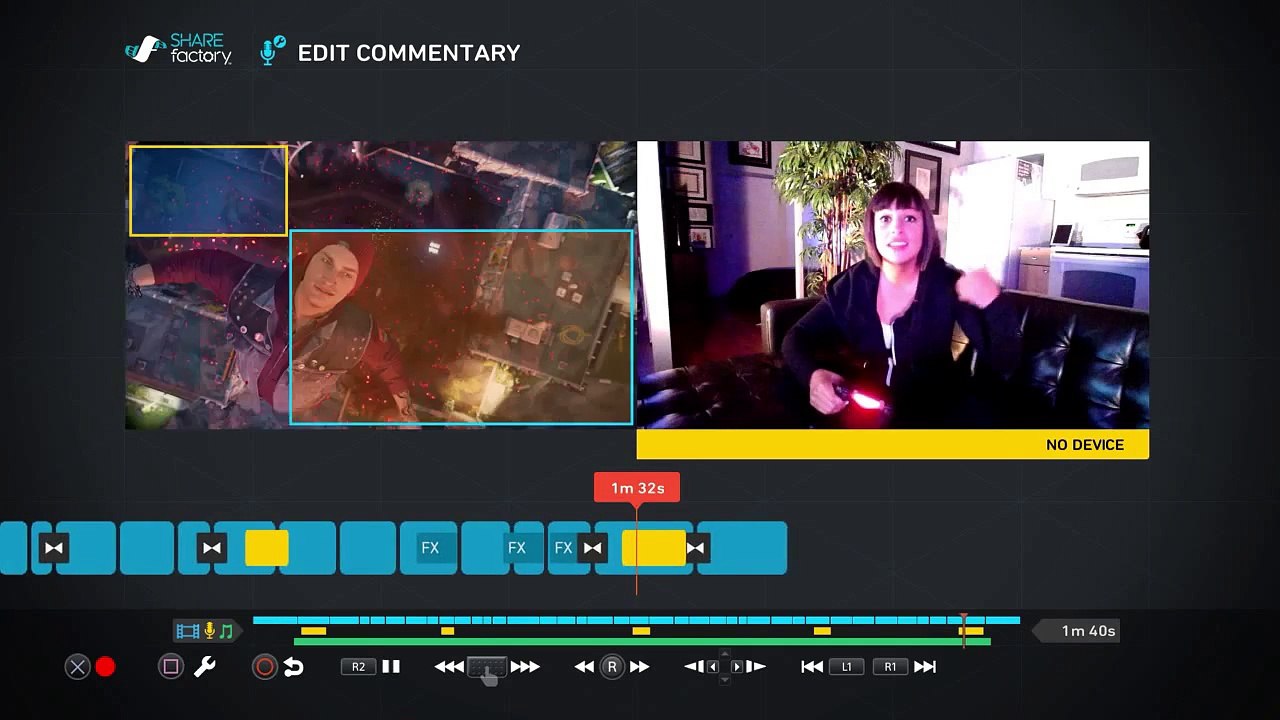Select the second transition icon beside the yellow clip
1280x720 pixels.
(211, 548)
